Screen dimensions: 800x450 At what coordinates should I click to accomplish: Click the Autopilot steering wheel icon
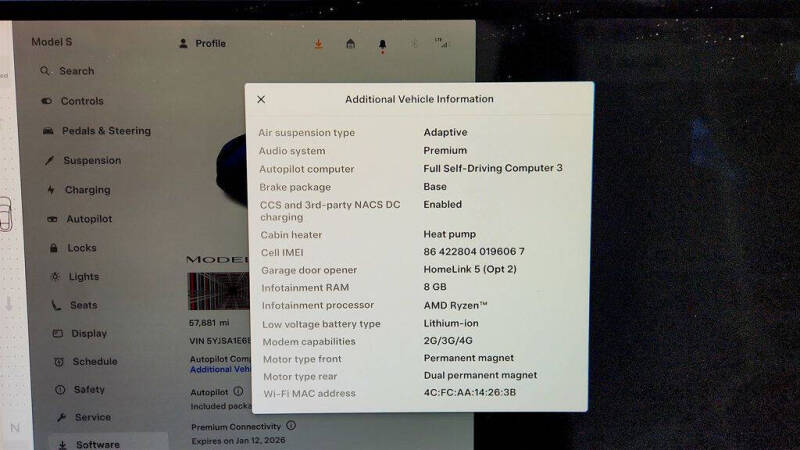(52, 219)
